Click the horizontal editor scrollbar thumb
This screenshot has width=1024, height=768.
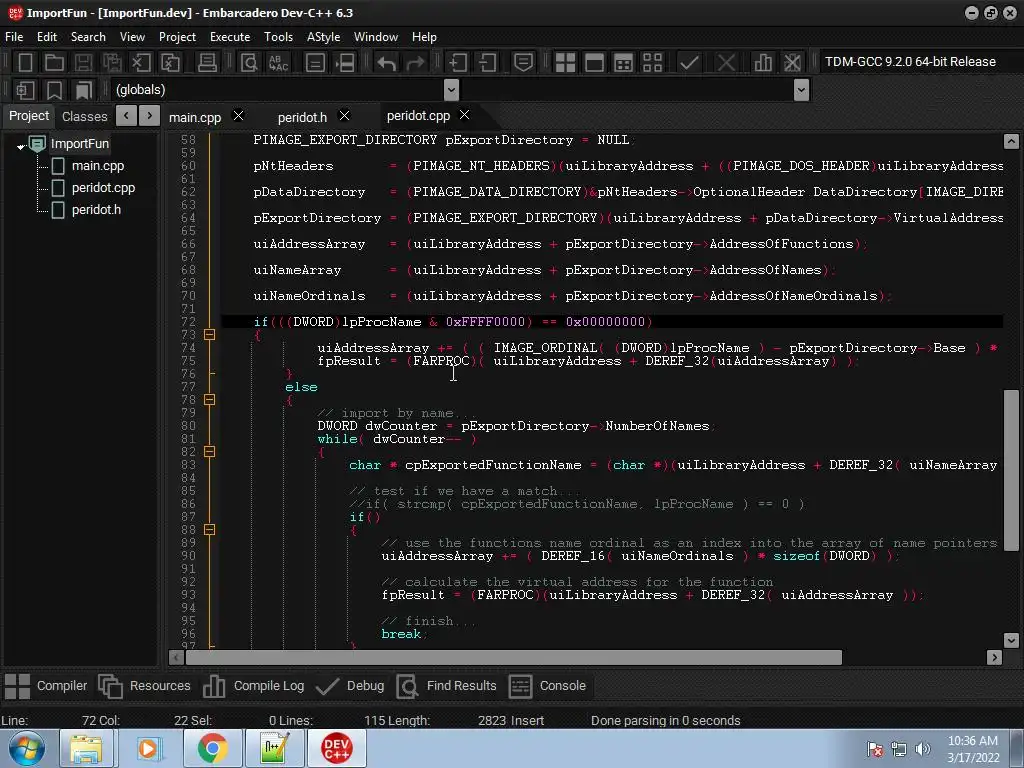pos(514,657)
